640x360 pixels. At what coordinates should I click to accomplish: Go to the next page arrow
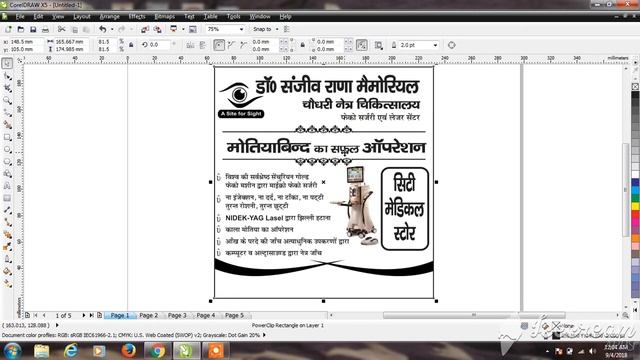point(84,316)
